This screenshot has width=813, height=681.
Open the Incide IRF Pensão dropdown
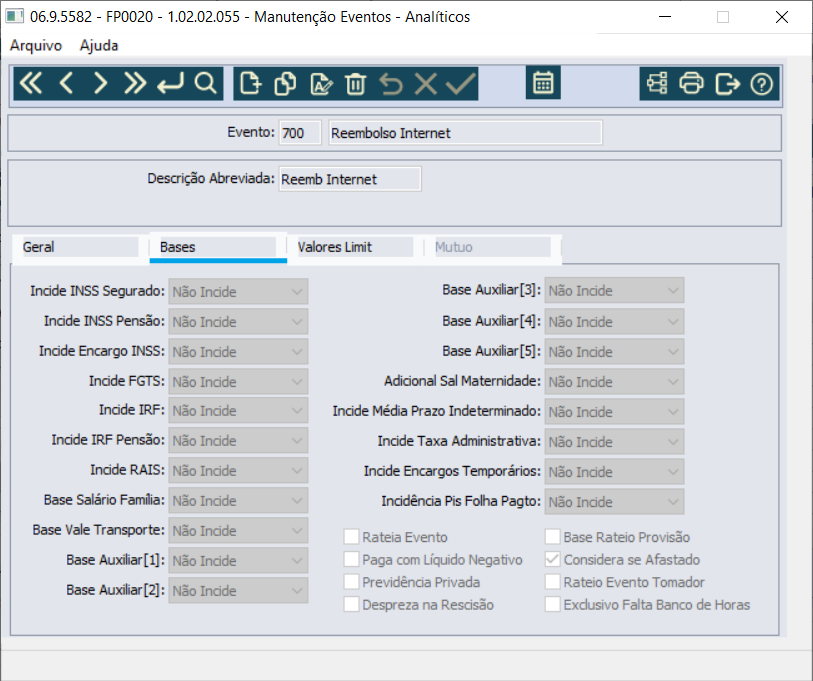point(239,440)
